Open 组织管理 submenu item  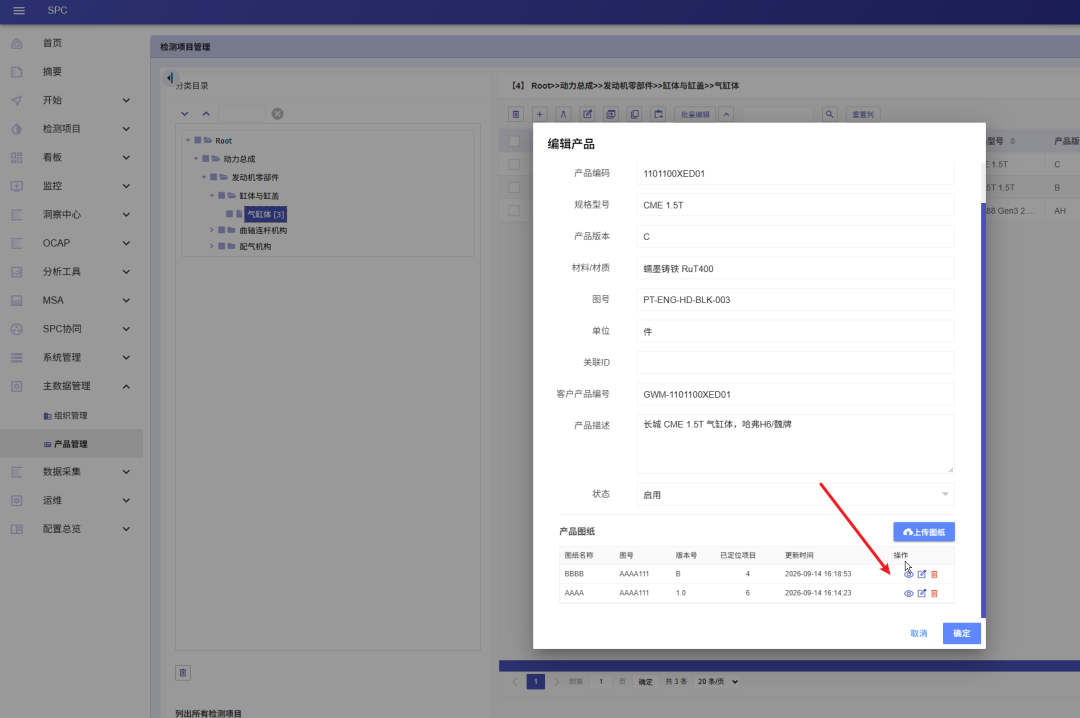(71, 416)
